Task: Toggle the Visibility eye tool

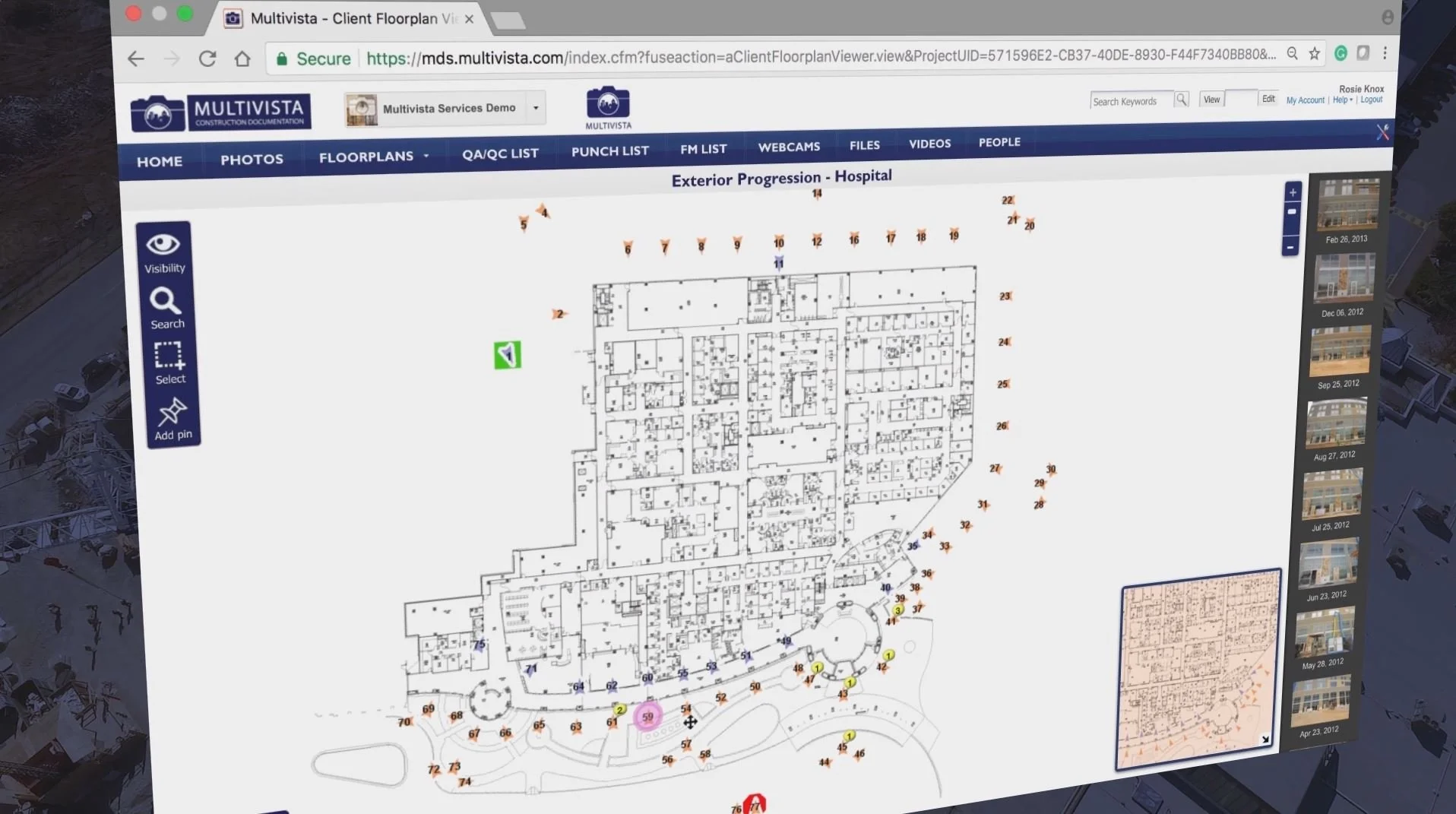Action: pyautogui.click(x=163, y=253)
